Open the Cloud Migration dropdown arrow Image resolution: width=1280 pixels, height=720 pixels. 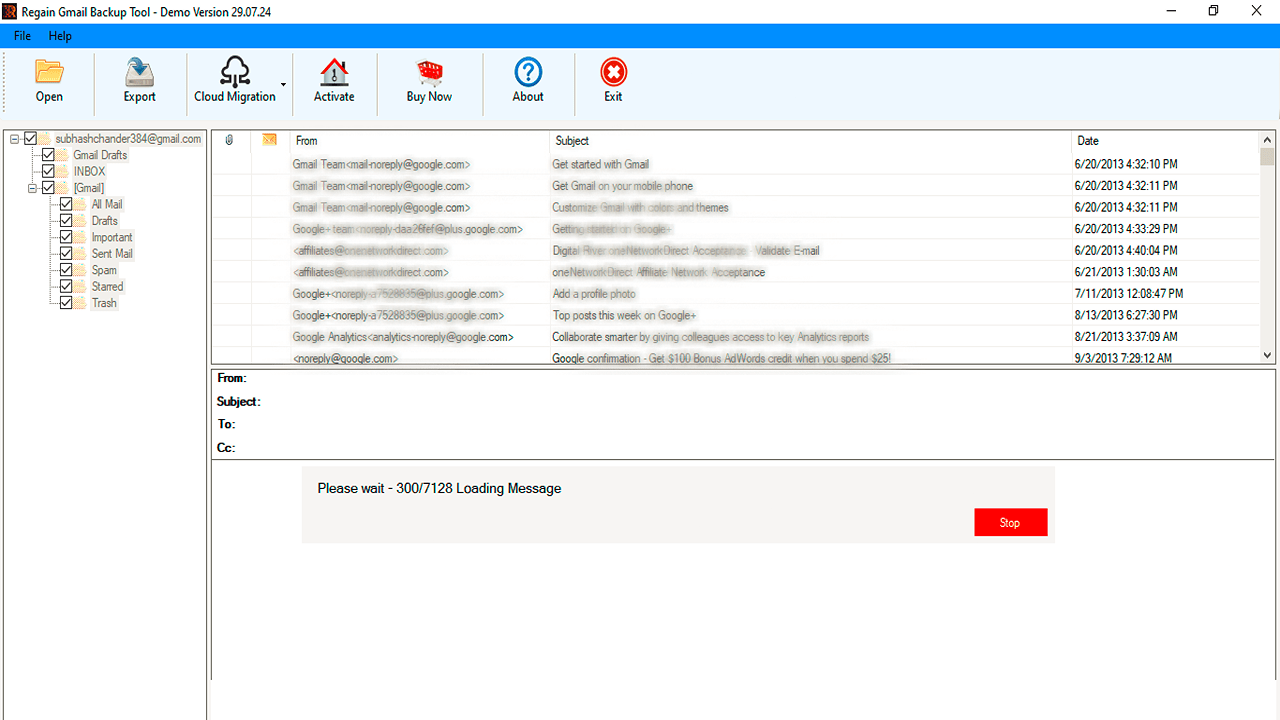click(x=283, y=84)
